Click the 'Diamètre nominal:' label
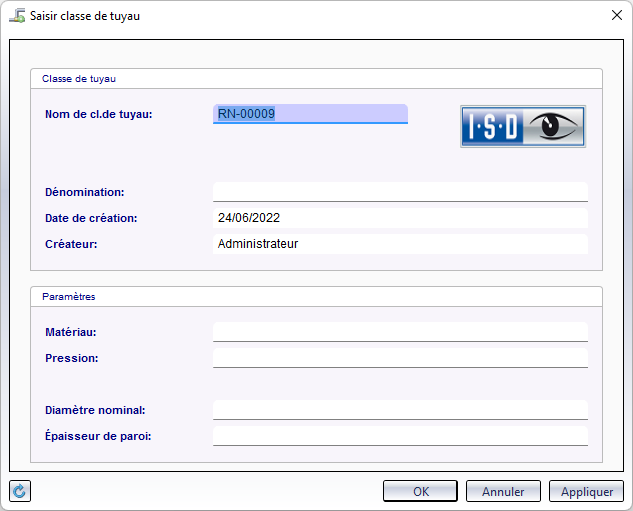Image resolution: width=633 pixels, height=511 pixels. 95,410
